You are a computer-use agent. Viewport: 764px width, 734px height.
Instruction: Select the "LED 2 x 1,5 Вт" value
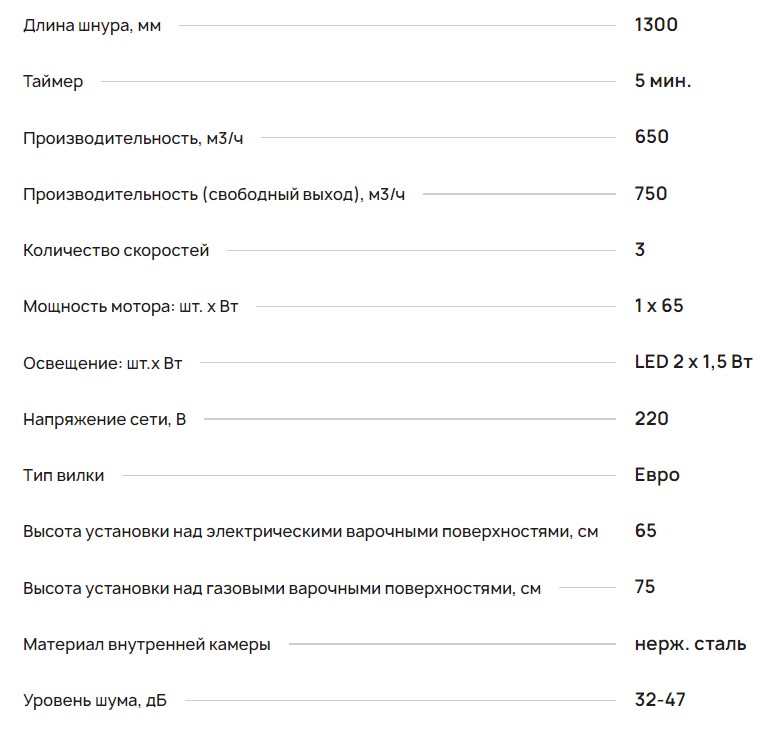(694, 362)
